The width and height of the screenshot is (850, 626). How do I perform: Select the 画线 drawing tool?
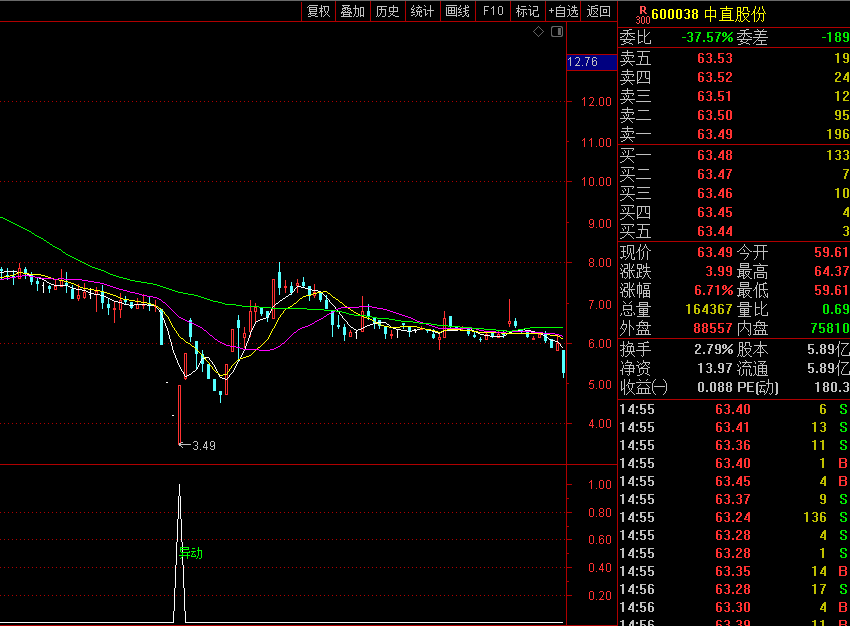[x=457, y=11]
